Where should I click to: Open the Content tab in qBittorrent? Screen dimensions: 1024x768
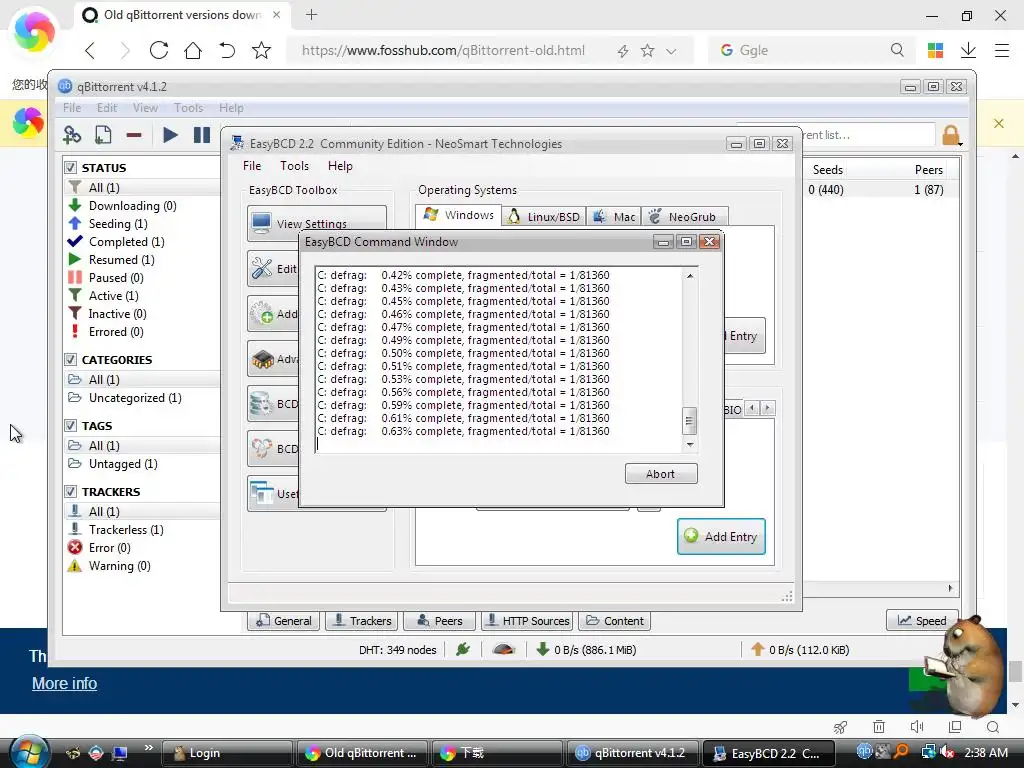pos(615,620)
